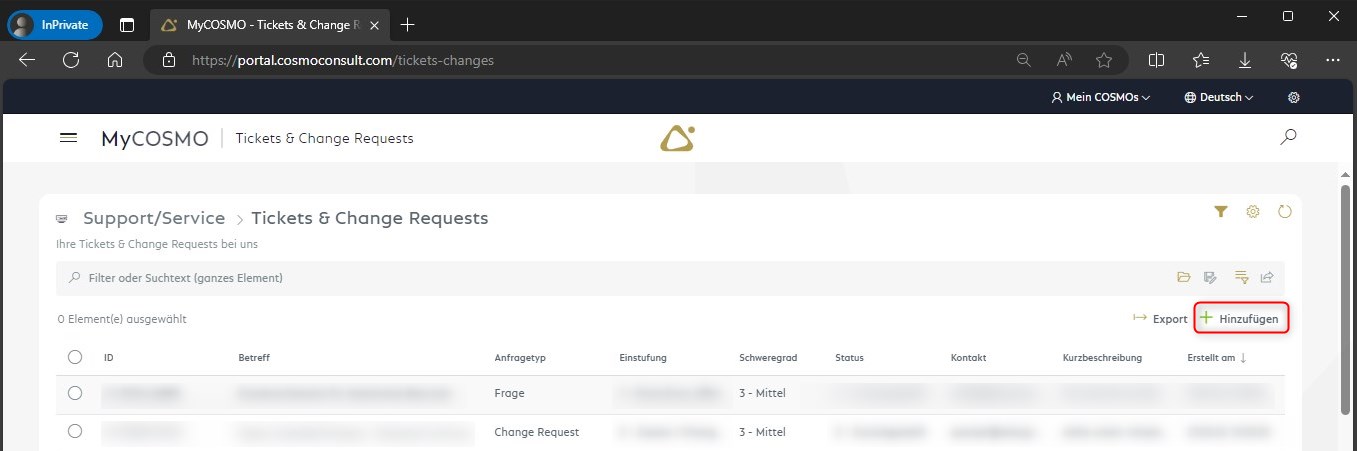Select the Change Request row

[75, 432]
